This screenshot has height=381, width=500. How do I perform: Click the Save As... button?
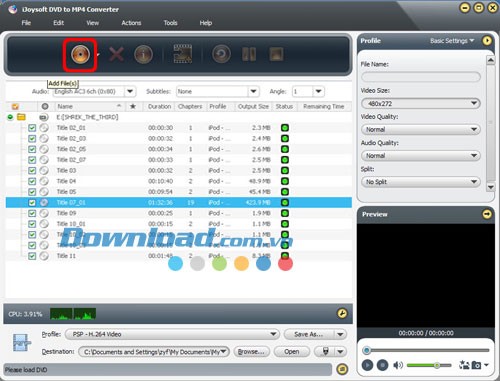(309, 334)
